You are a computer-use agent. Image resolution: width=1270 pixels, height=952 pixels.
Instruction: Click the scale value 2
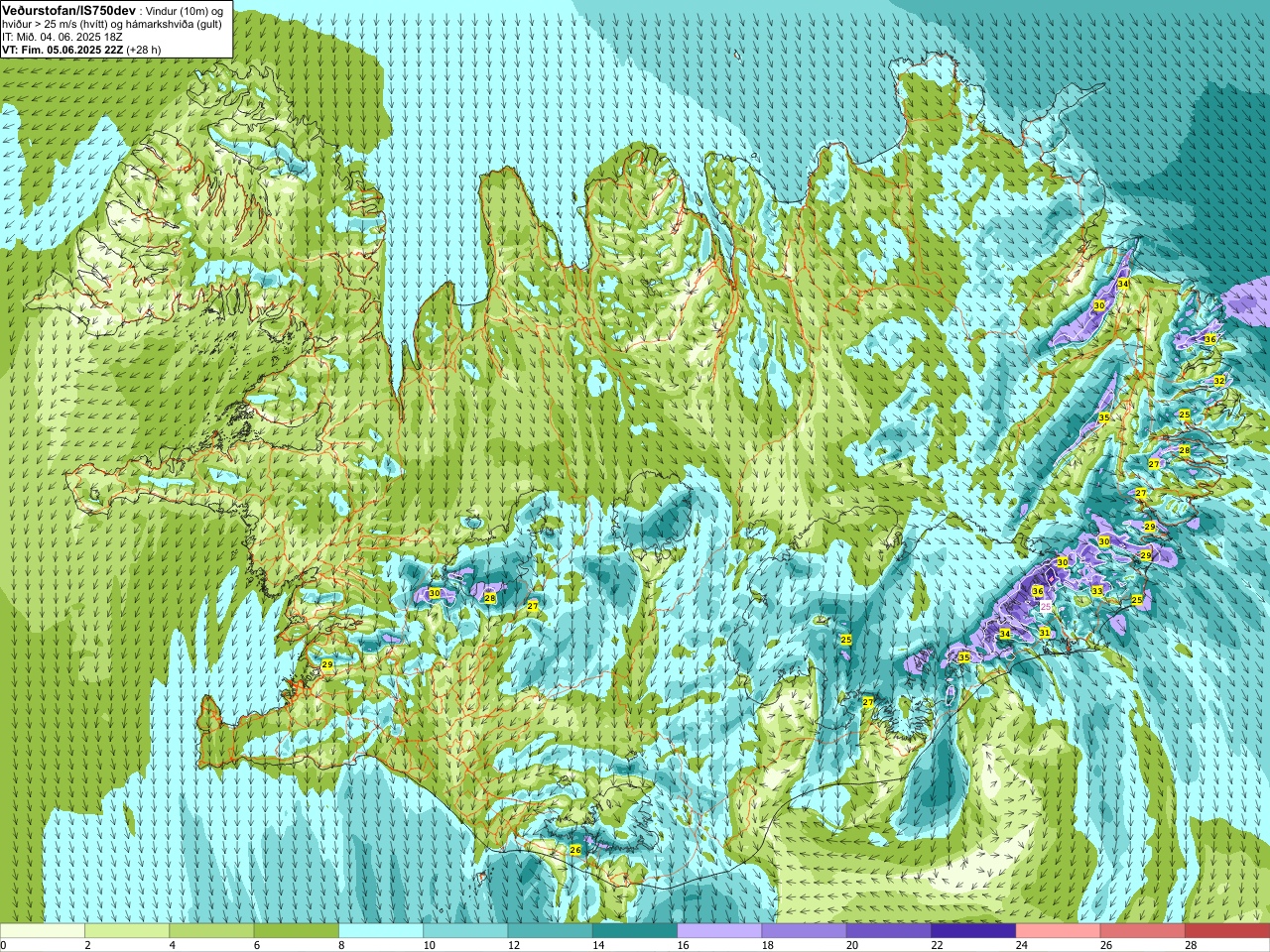pos(87,945)
